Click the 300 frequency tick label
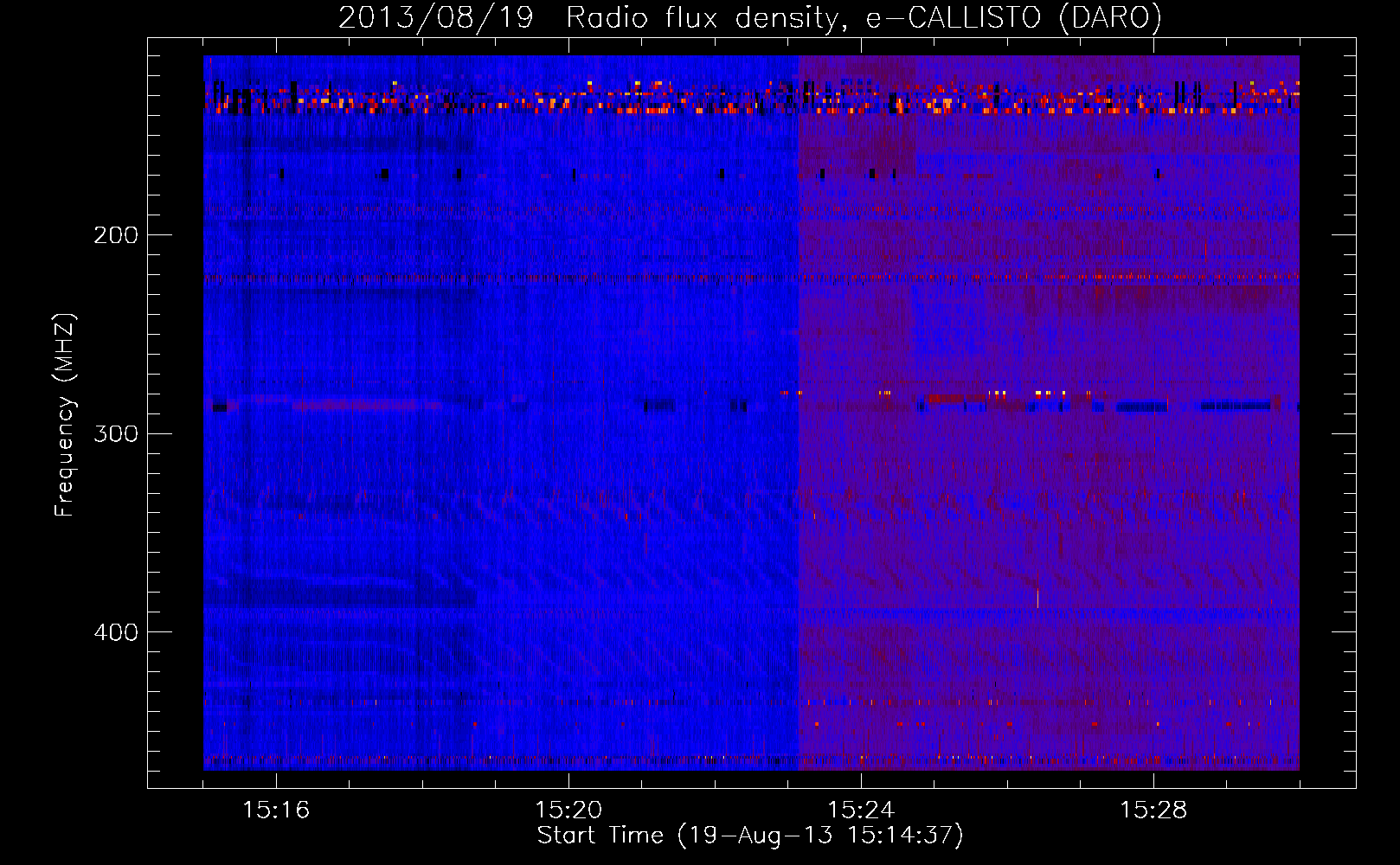Screen dimensions: 1400x865 tap(116, 433)
